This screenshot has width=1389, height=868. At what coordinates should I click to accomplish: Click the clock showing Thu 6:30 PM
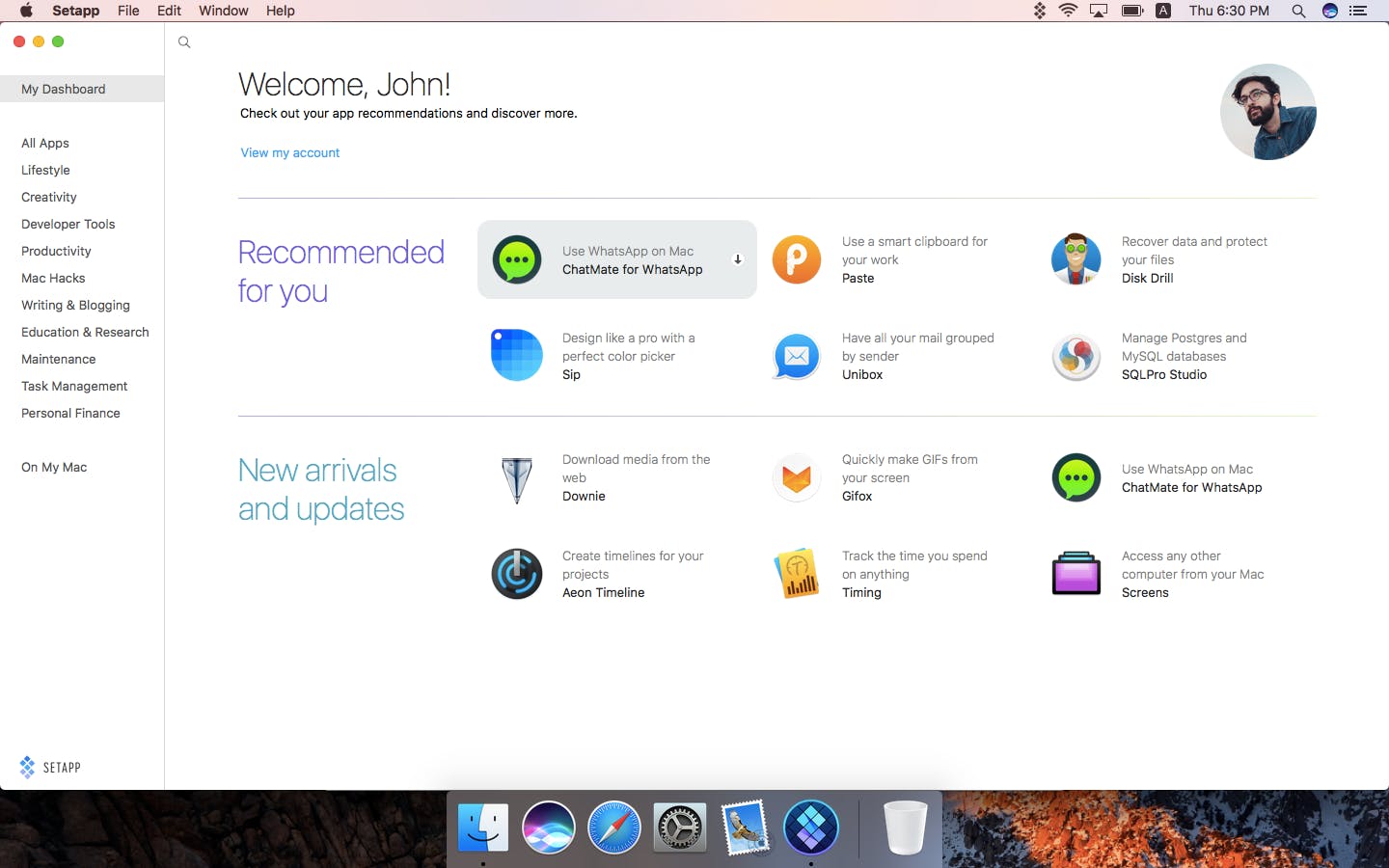1229,11
